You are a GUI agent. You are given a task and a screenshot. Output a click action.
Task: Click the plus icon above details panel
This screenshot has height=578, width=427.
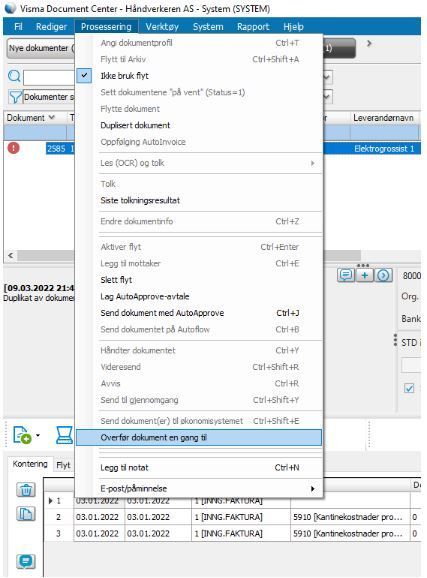click(x=364, y=275)
